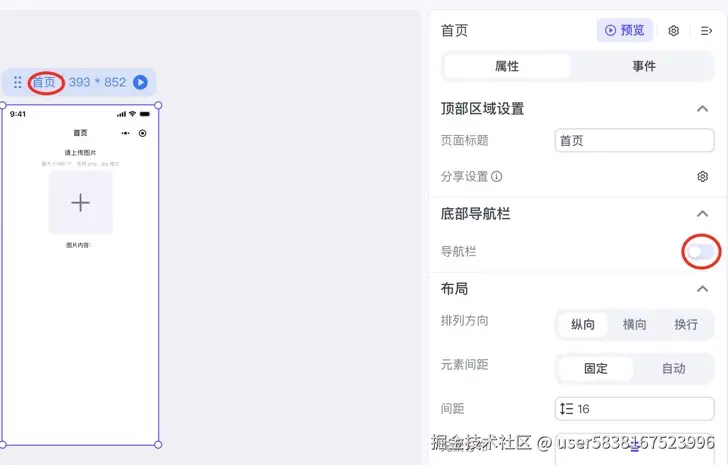Toggle the 导航栏 switch on
728x465 pixels.
click(x=701, y=252)
